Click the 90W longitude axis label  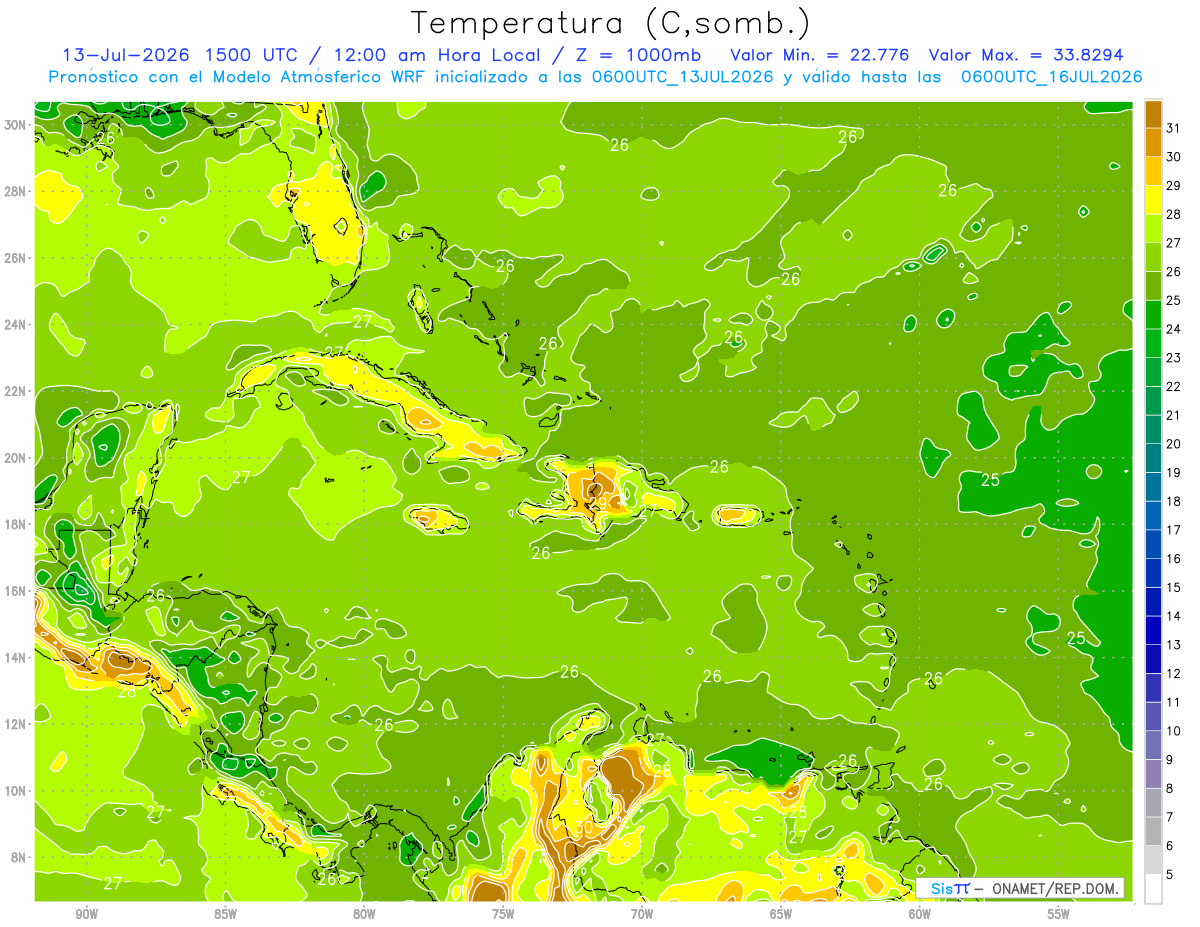tap(87, 915)
